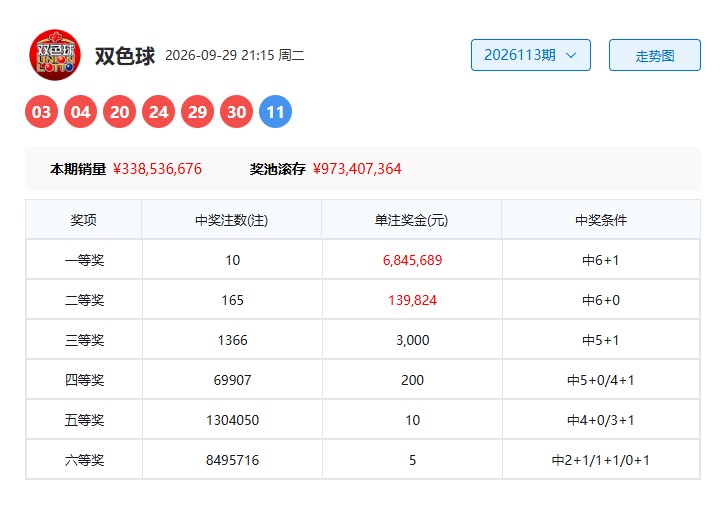This screenshot has height=506, width=726.
Task: Select the 三等奖 row label
Action: coord(84,340)
